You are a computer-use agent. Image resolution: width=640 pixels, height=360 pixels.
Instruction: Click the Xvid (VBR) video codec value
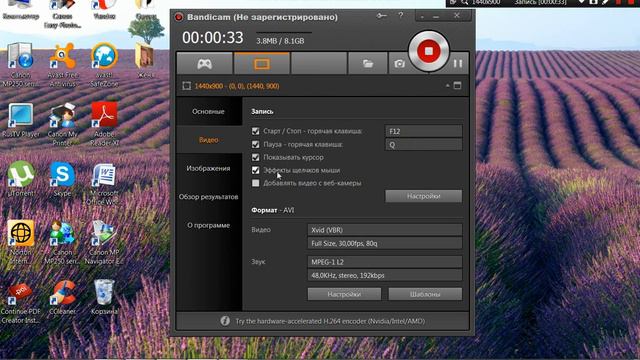pos(384,230)
